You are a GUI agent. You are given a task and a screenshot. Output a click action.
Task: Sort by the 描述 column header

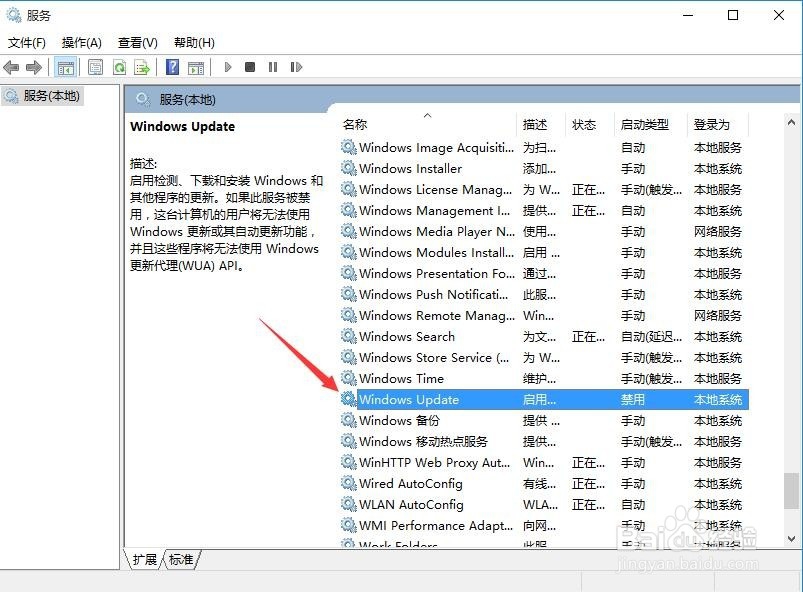pos(541,124)
